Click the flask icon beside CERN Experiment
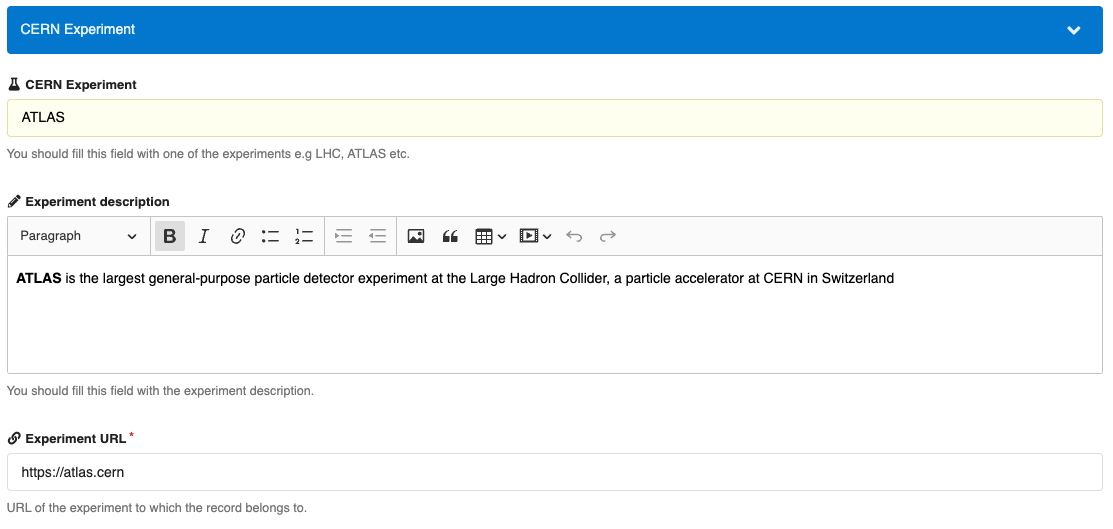The height and width of the screenshot is (529, 1113). pos(13,84)
